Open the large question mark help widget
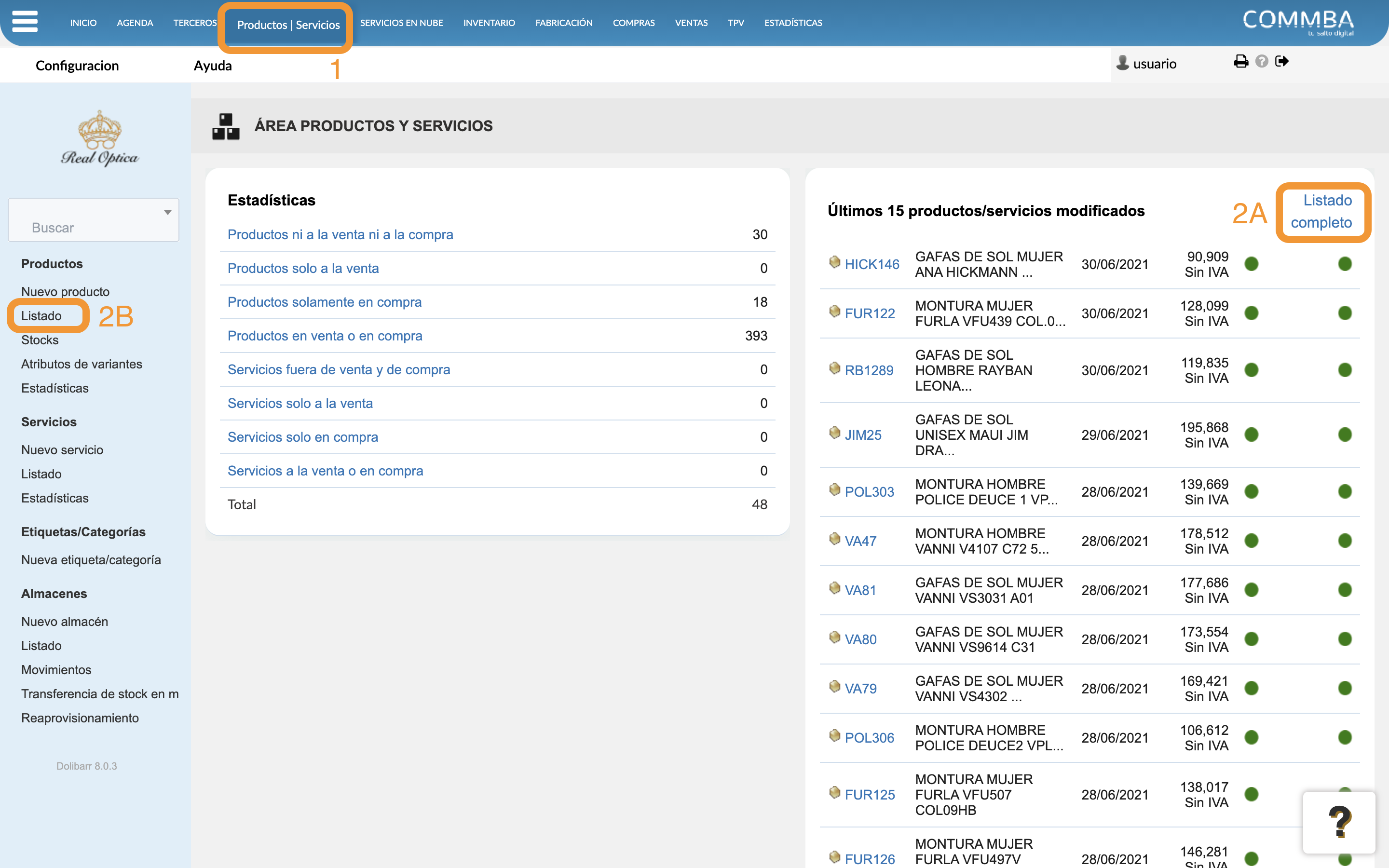The image size is (1389, 868). [x=1339, y=822]
